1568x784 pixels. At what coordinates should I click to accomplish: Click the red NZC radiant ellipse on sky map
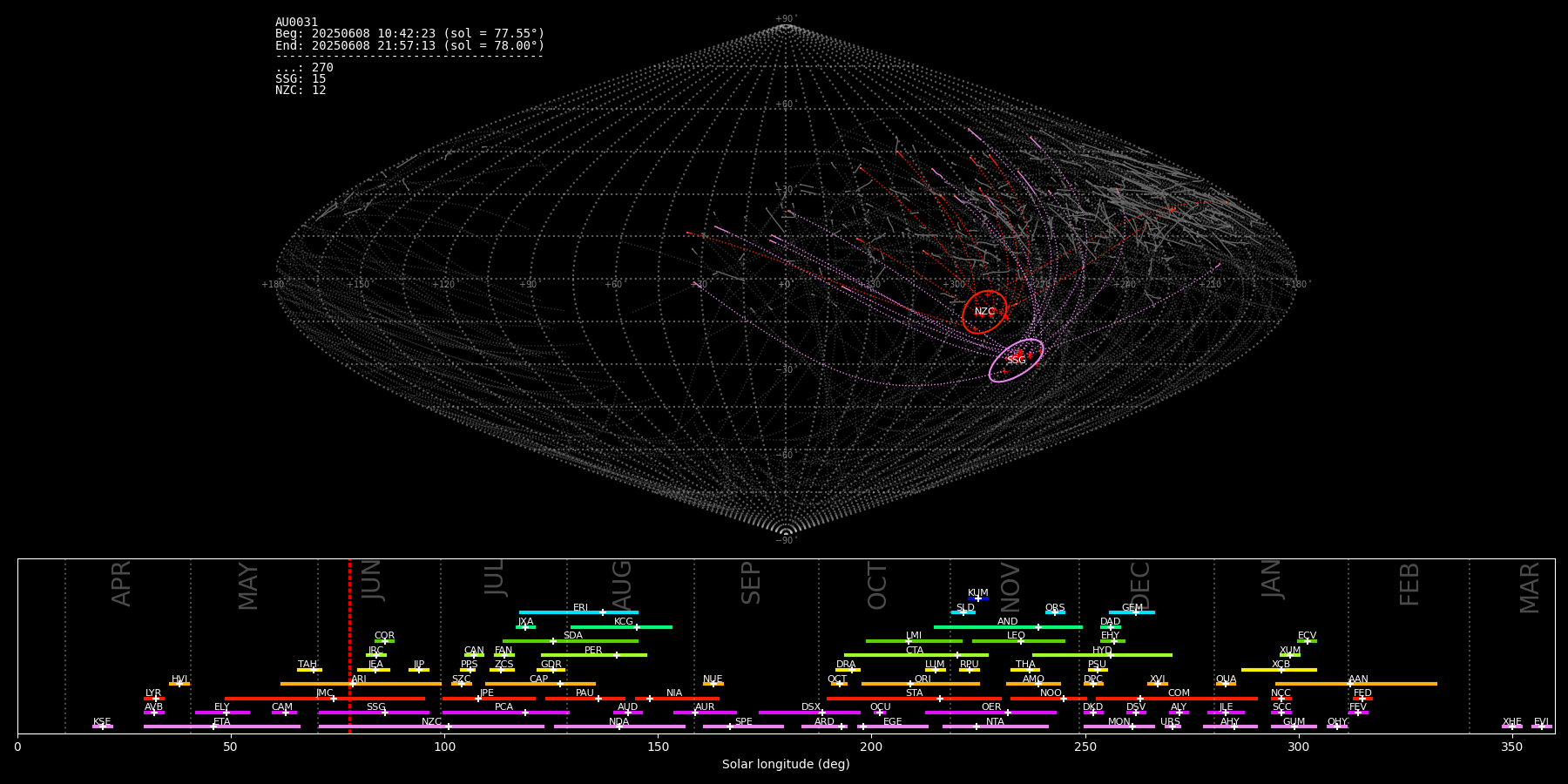point(984,312)
